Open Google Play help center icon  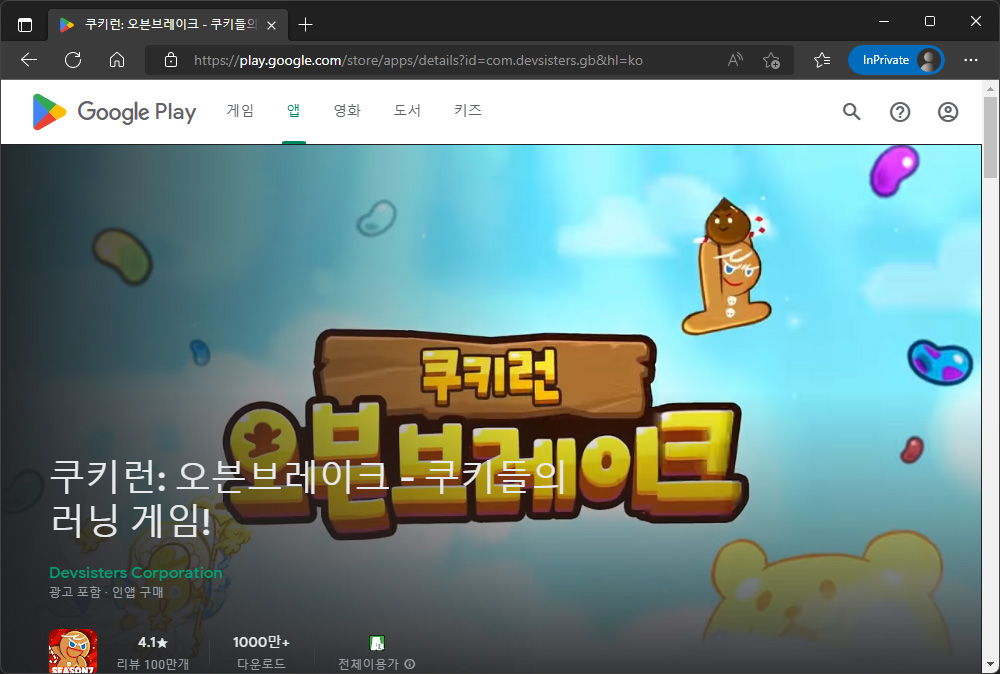(x=900, y=112)
